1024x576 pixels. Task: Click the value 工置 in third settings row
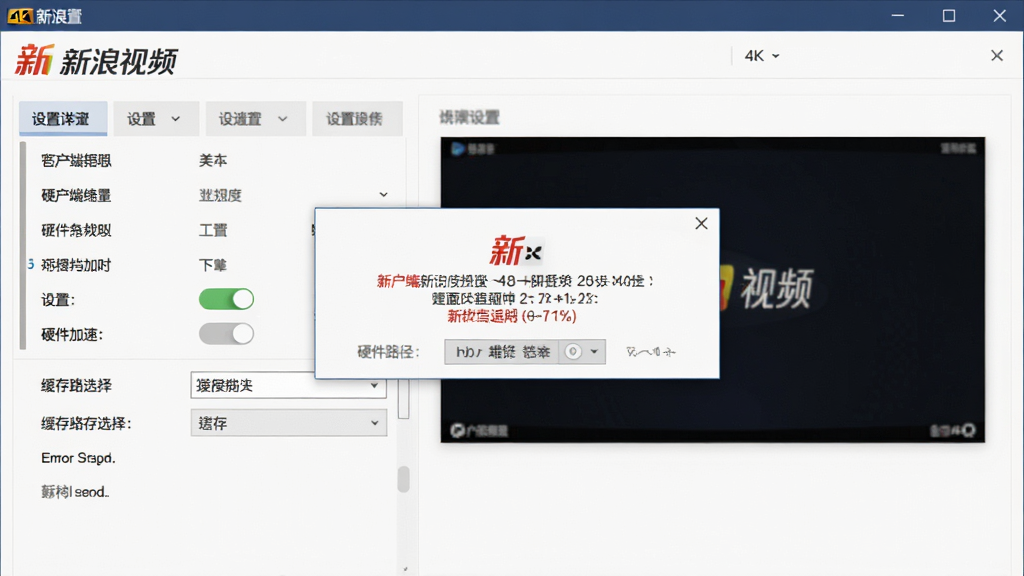(x=213, y=230)
